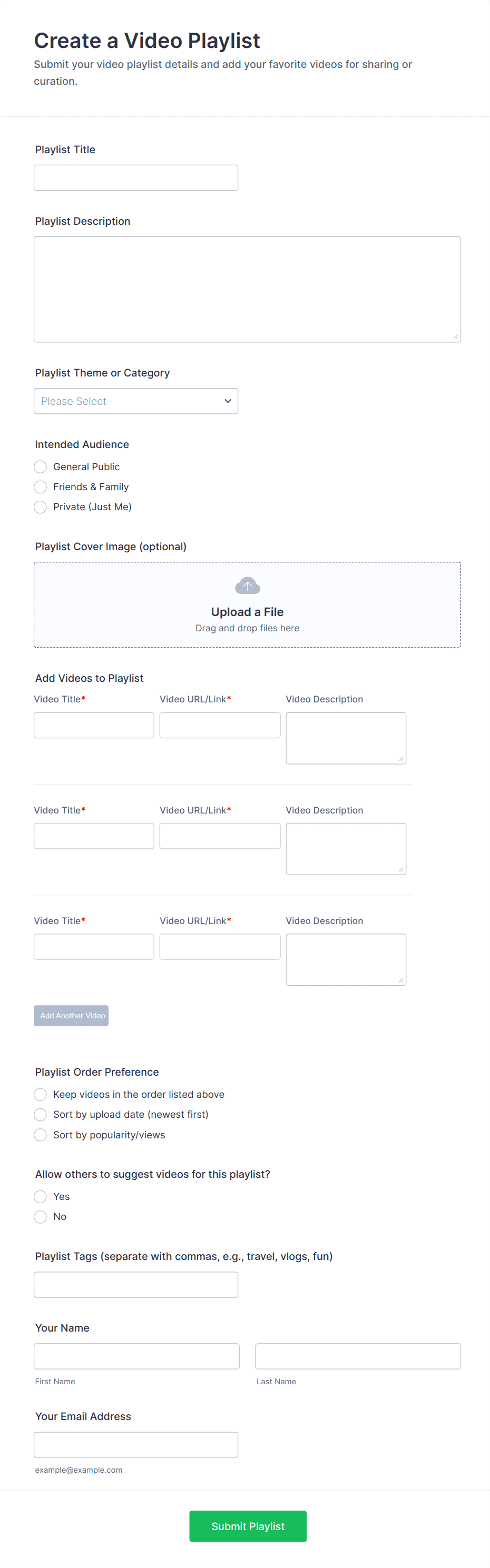Viewport: 490px width, 1568px height.
Task: Select Keep videos in the order listed
Action: (40, 1095)
